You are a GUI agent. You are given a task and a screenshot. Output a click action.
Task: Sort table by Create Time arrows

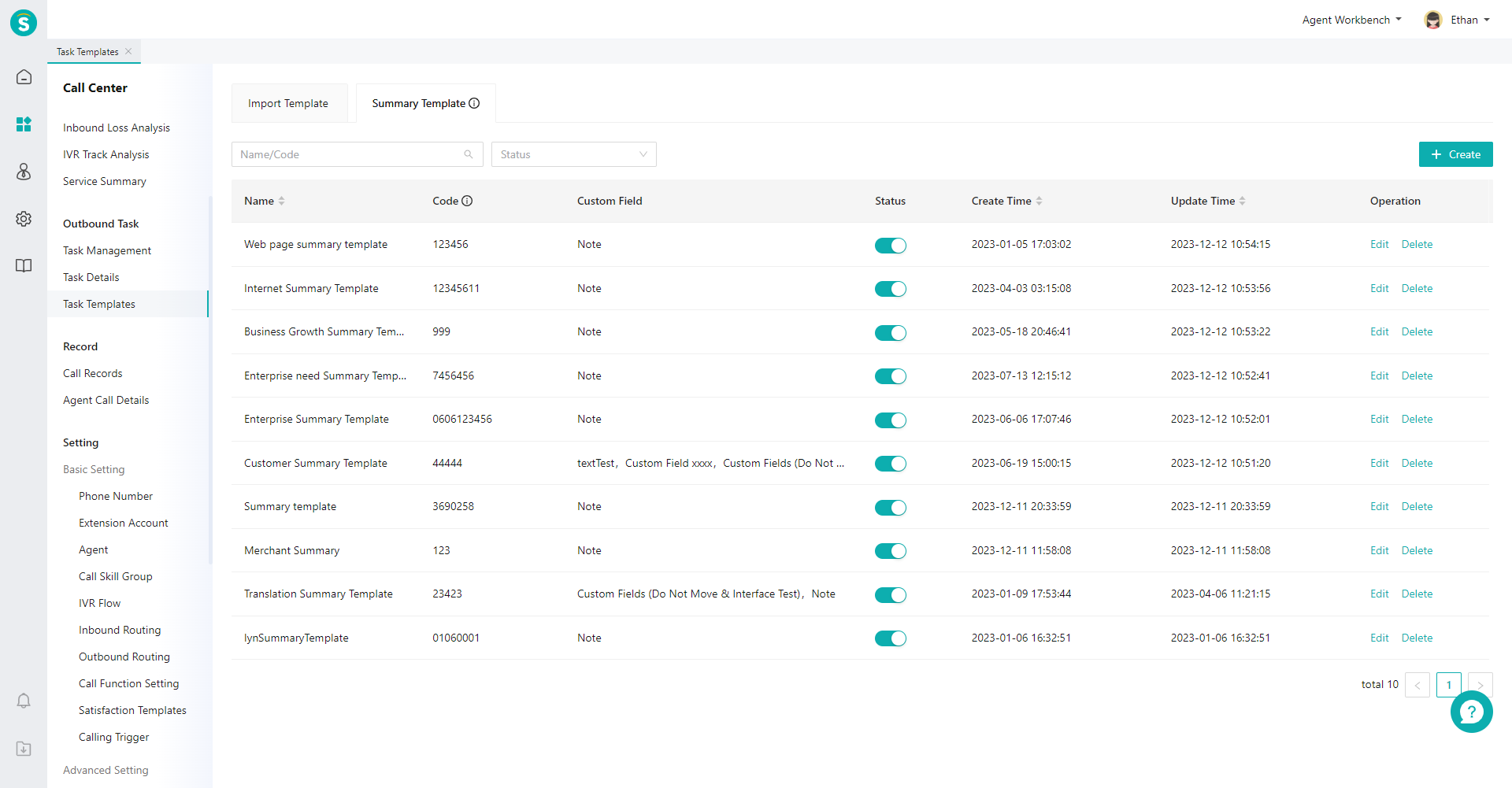[x=1039, y=201]
